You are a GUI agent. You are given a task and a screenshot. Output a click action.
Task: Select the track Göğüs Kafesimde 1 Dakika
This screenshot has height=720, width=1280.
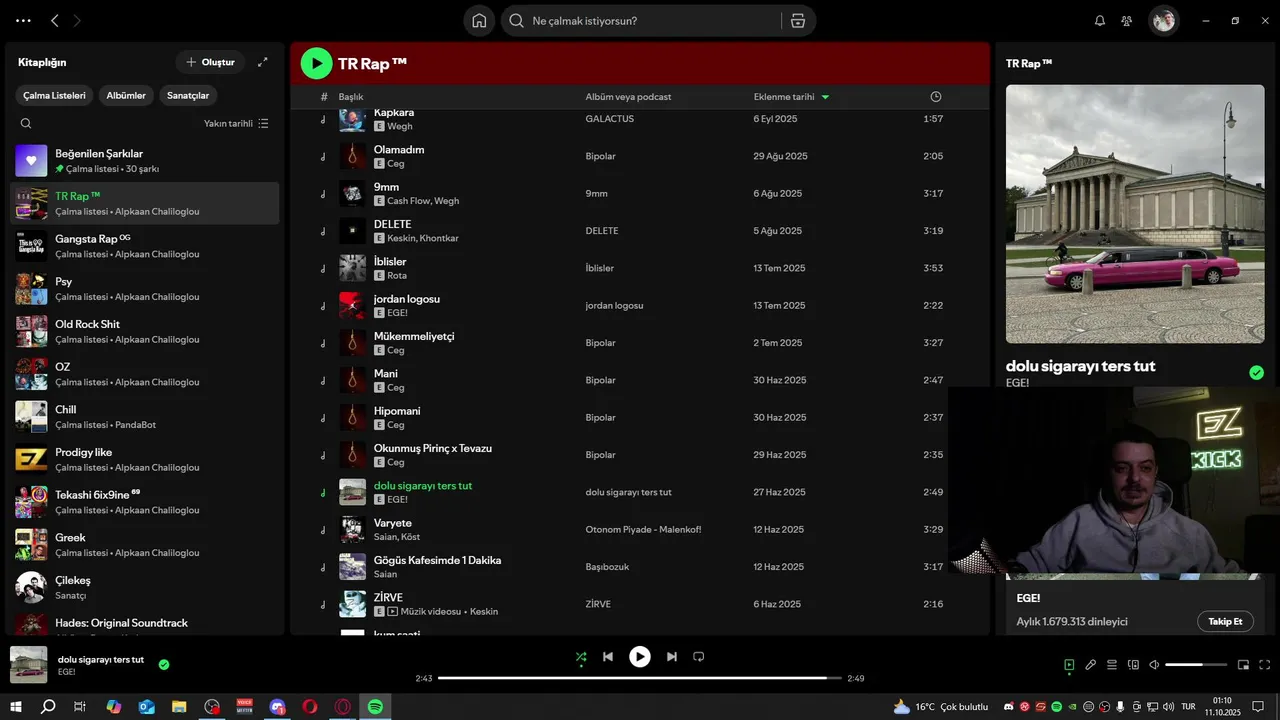[x=437, y=561]
